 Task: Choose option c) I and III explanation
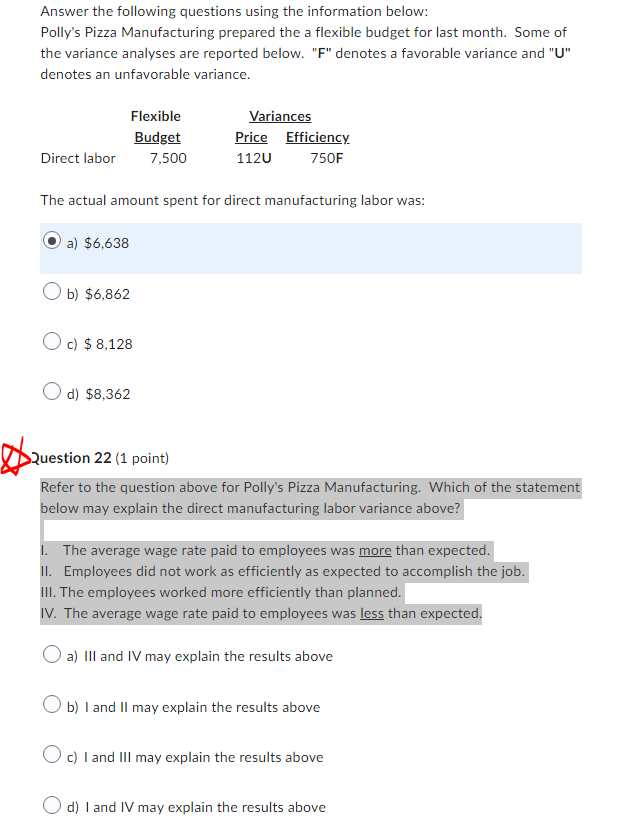tap(51, 755)
